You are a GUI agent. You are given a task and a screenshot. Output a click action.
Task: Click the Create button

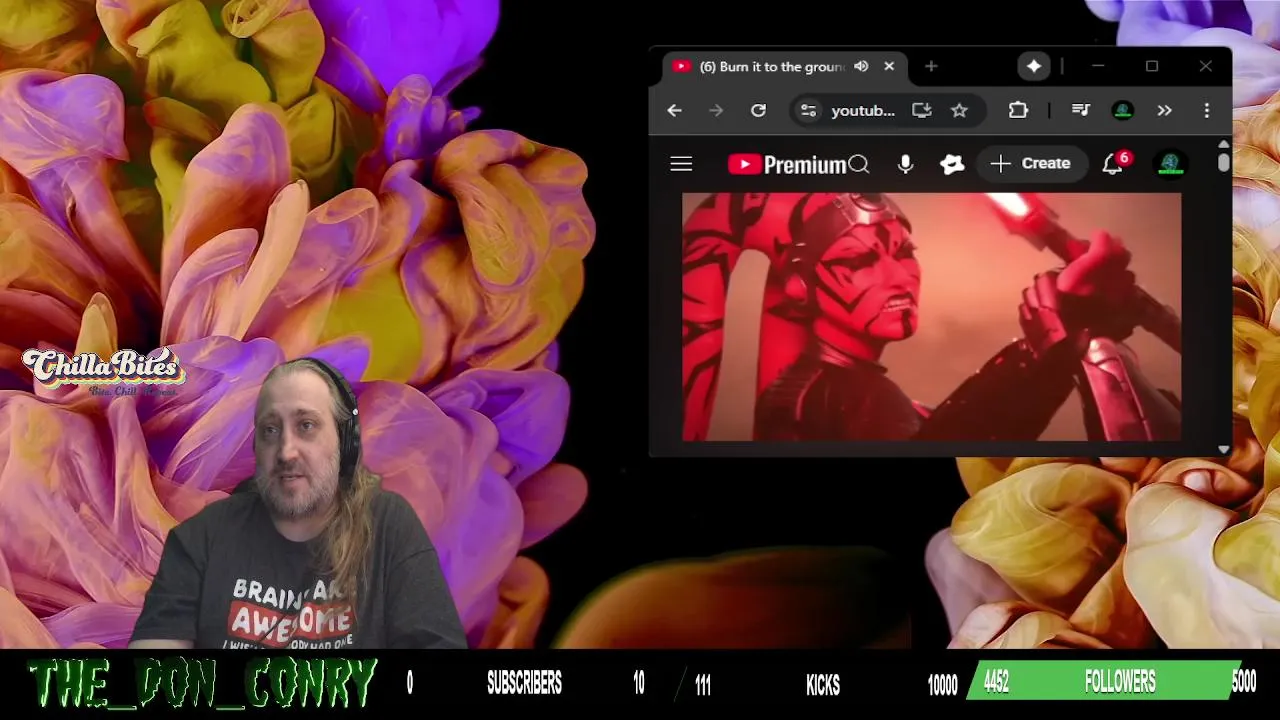click(1031, 164)
